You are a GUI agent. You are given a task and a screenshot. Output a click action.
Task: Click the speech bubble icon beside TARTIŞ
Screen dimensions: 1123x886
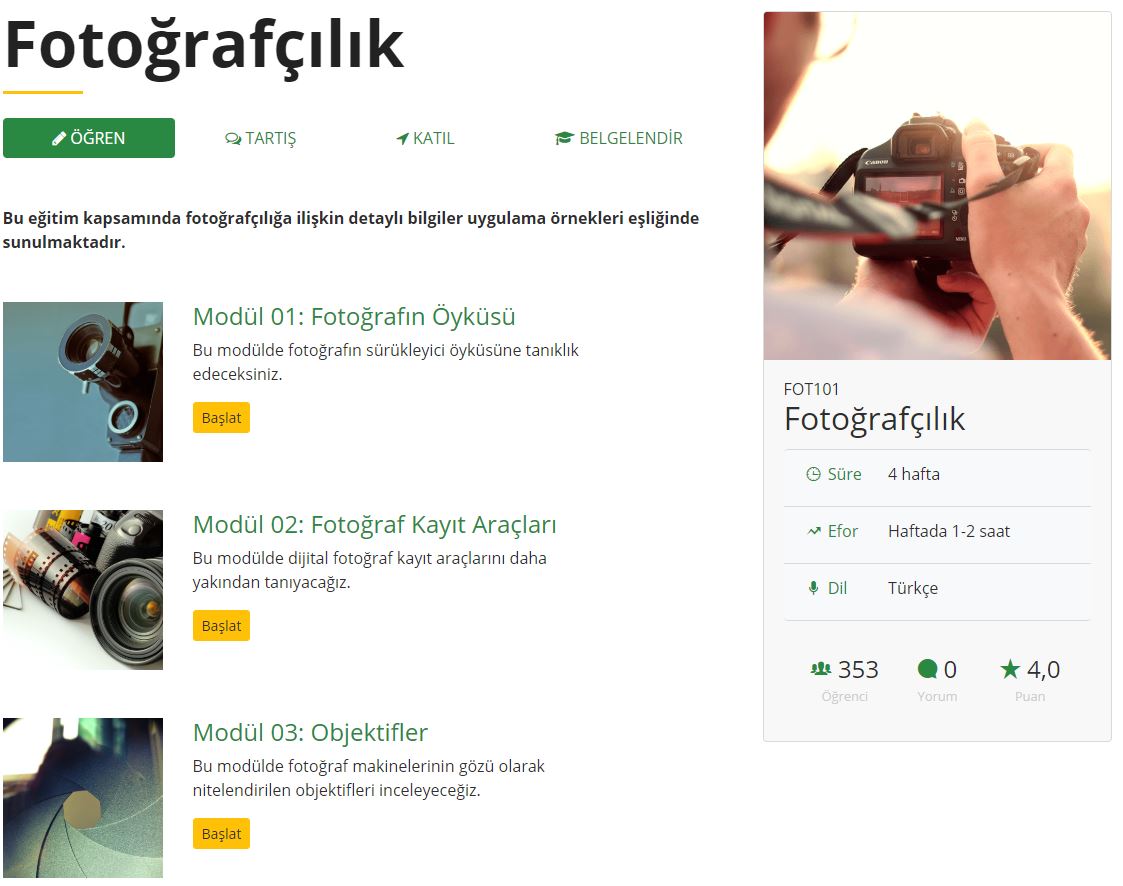point(233,139)
